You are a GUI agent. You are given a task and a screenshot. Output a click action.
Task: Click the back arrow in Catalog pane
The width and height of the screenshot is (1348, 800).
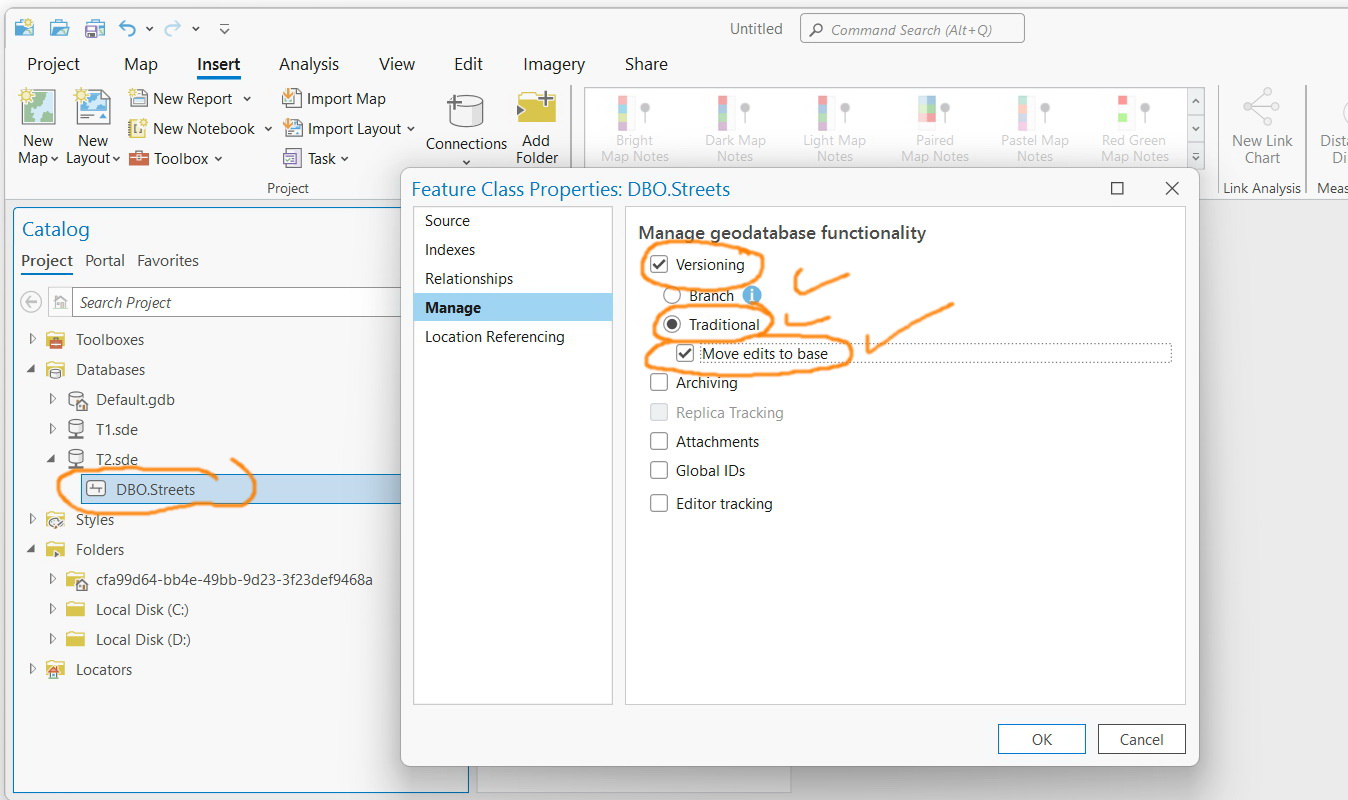click(31, 302)
